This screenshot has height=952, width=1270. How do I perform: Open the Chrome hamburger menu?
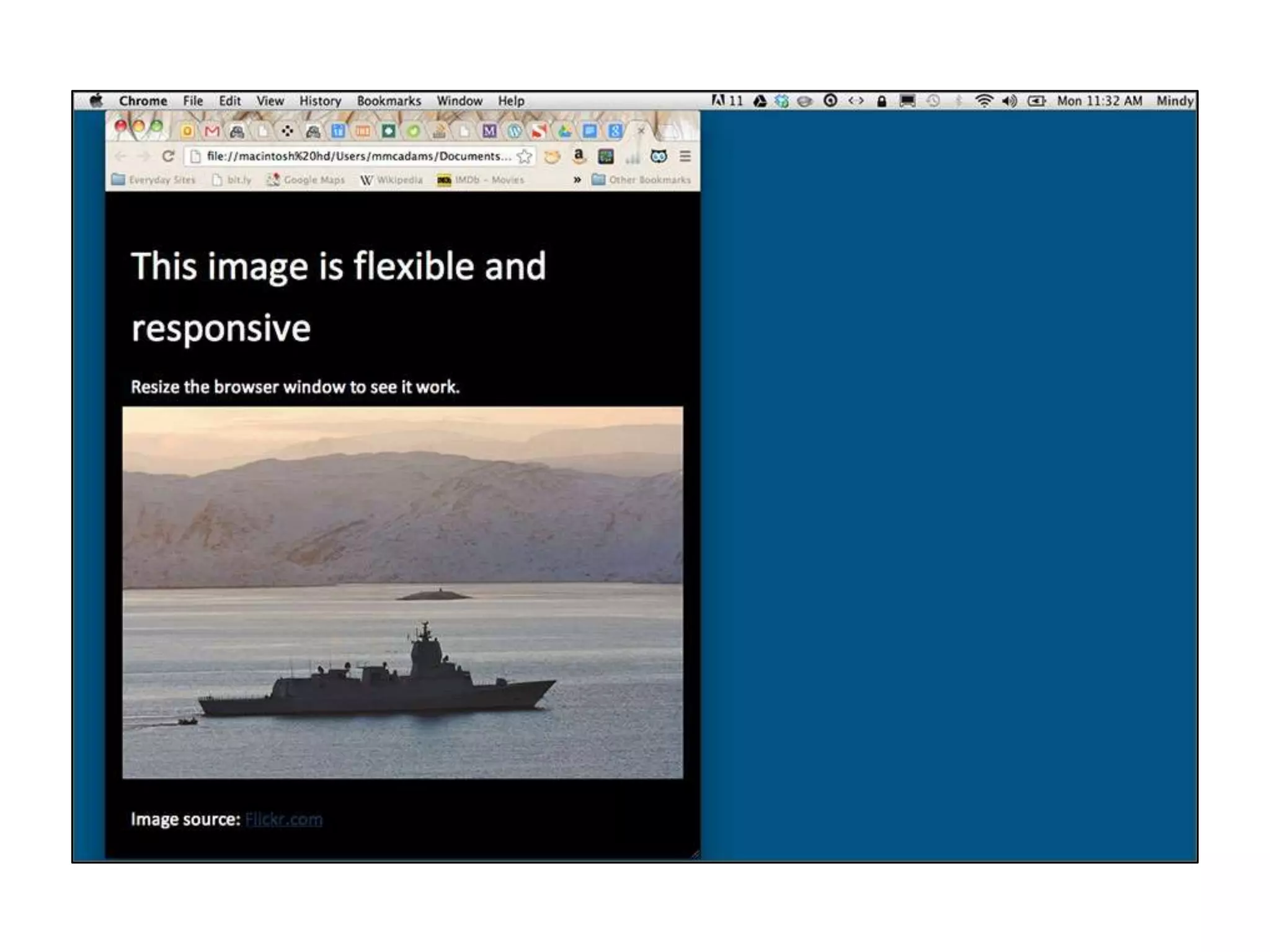[x=685, y=156]
